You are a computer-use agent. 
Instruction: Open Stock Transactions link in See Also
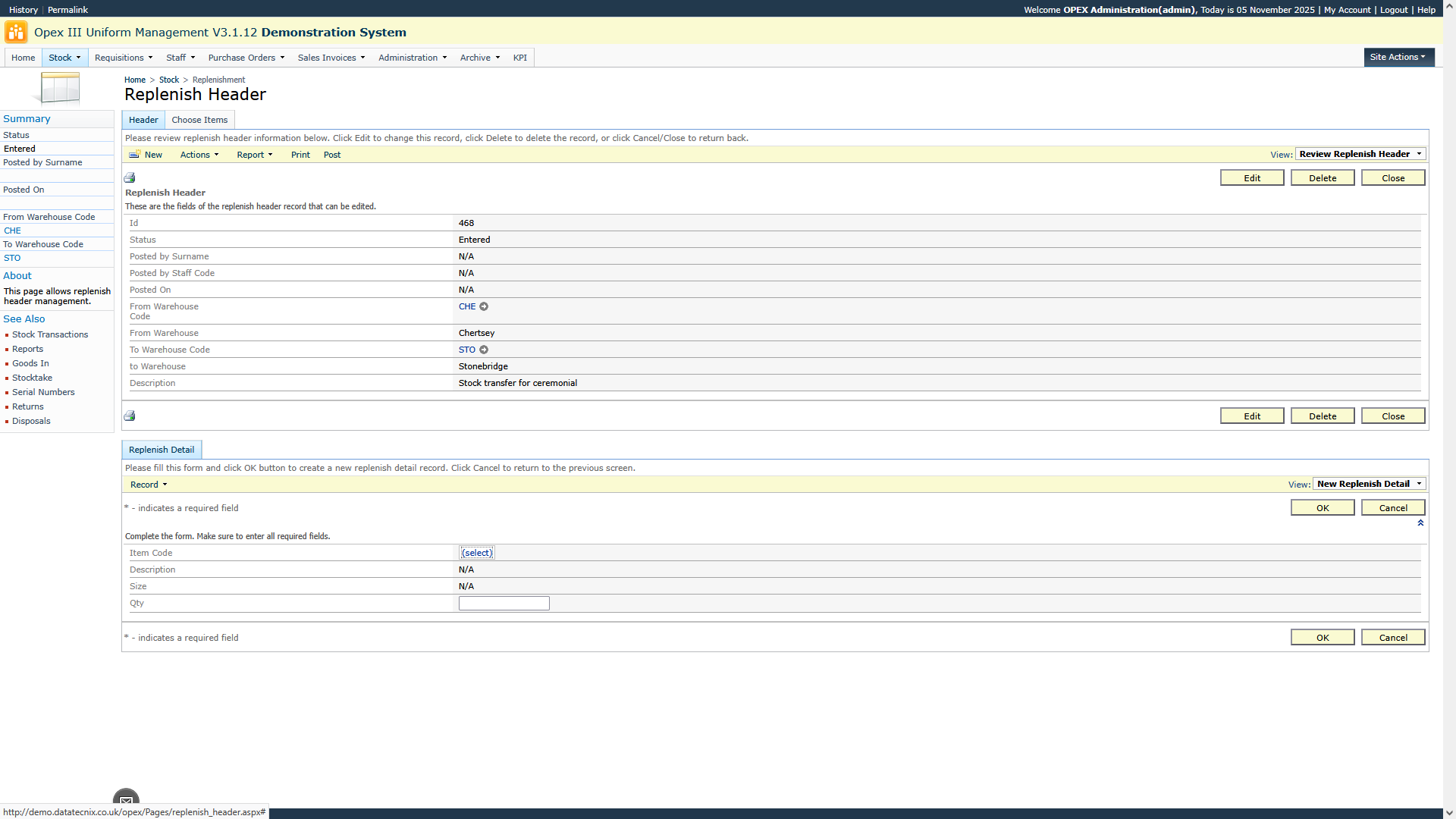pyautogui.click(x=50, y=334)
